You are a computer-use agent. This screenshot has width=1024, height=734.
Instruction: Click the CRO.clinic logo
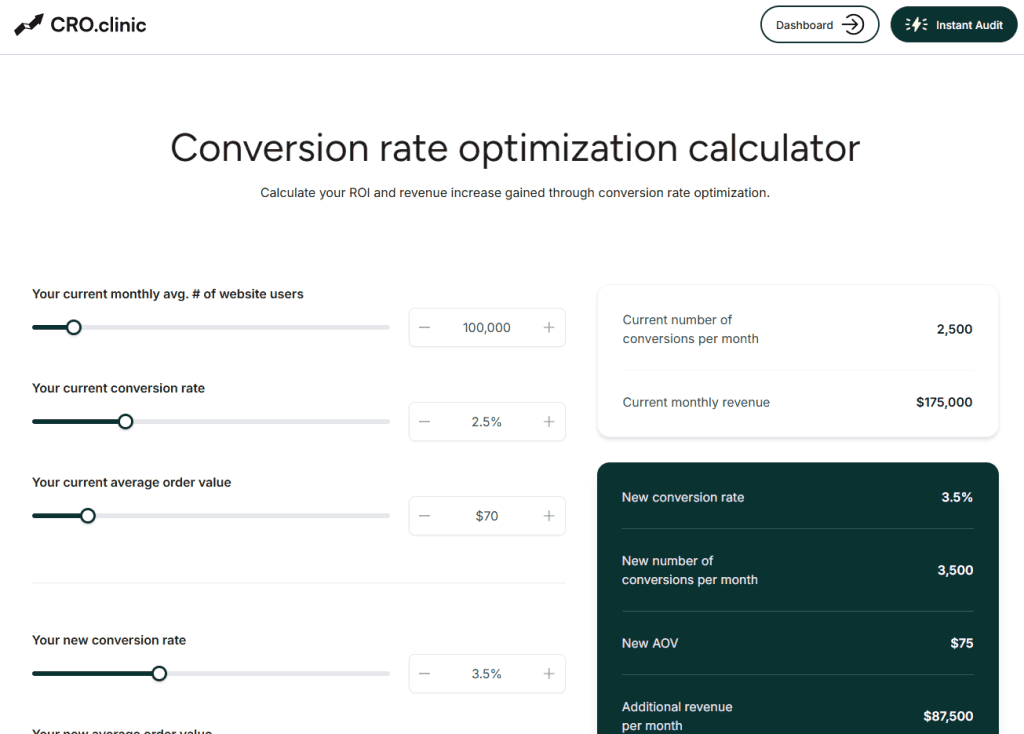(x=81, y=25)
